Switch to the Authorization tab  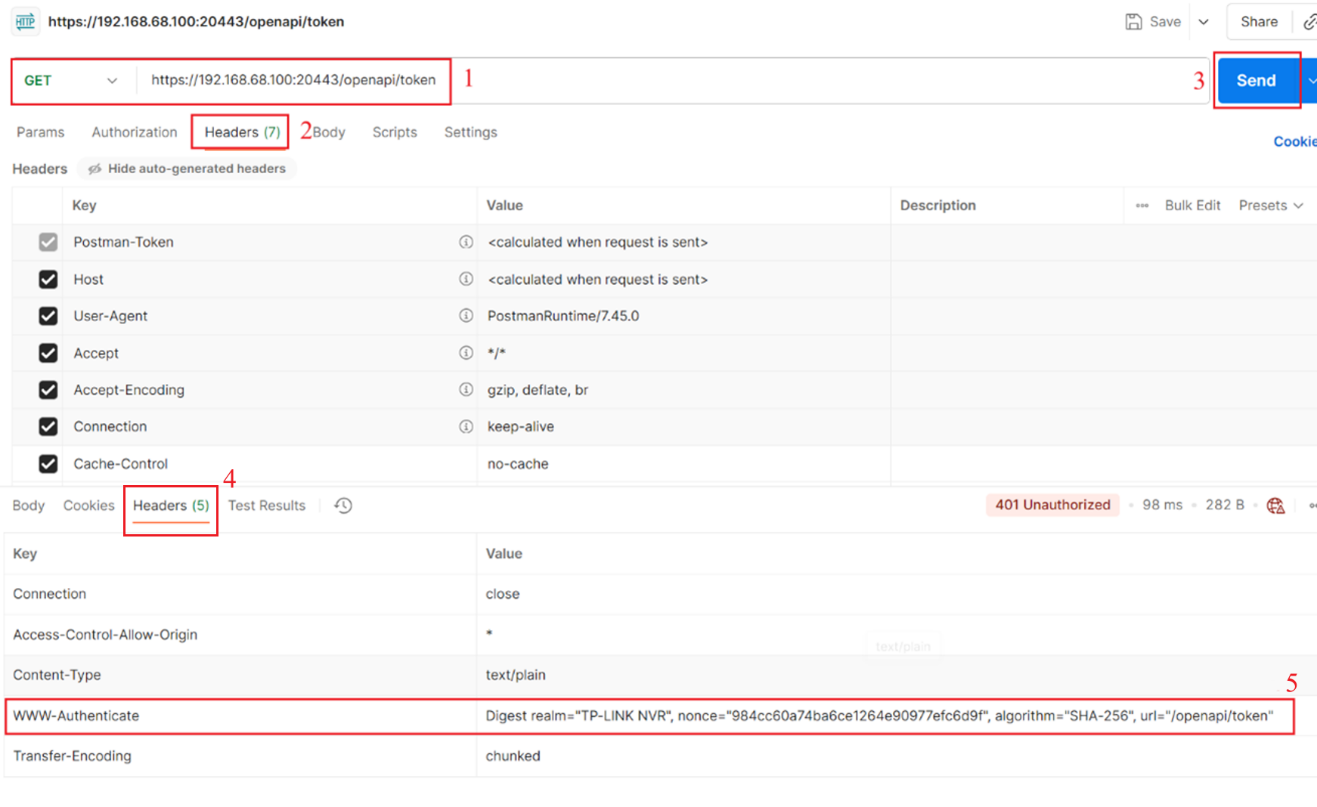134,132
